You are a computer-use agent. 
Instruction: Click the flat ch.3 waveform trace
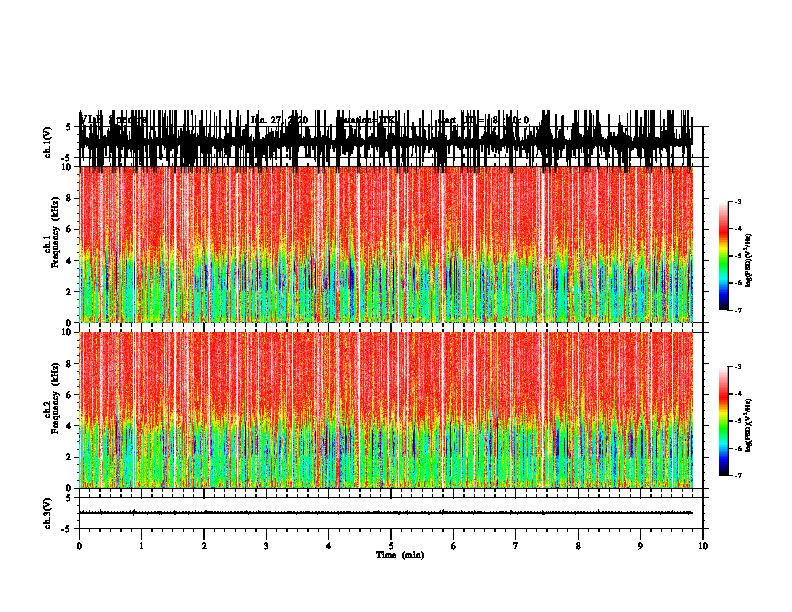(386, 513)
